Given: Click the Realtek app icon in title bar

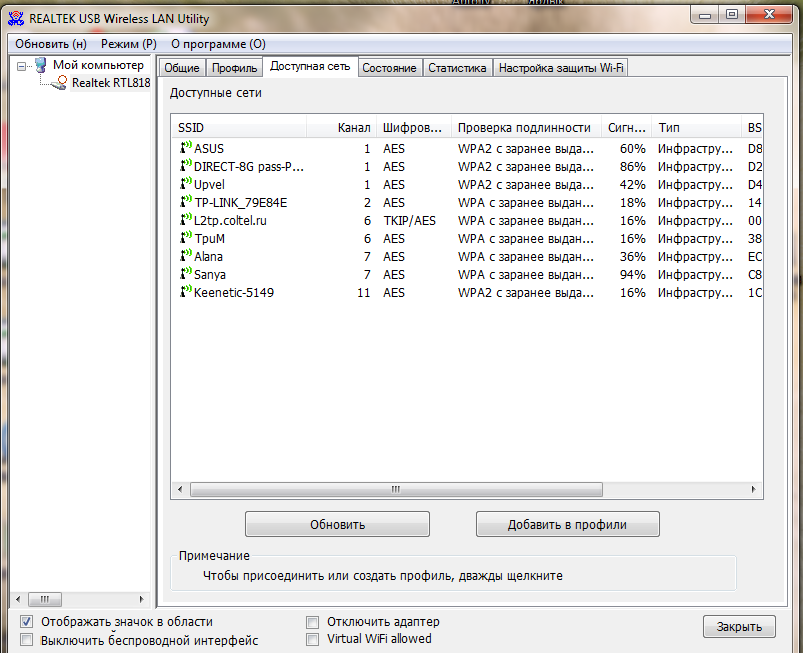Looking at the screenshot, I should click(16, 18).
